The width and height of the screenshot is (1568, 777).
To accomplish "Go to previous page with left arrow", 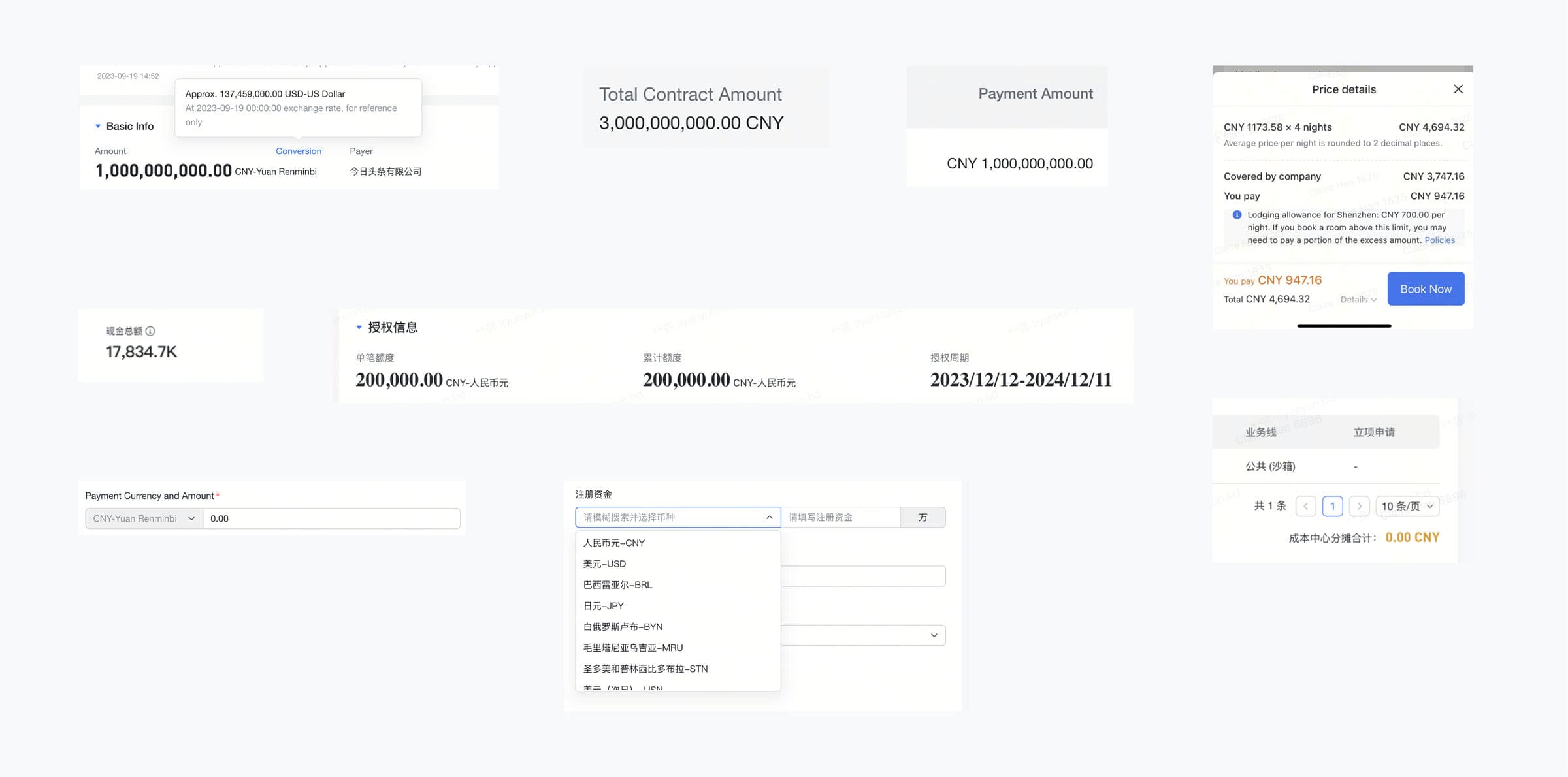I will coord(1305,506).
